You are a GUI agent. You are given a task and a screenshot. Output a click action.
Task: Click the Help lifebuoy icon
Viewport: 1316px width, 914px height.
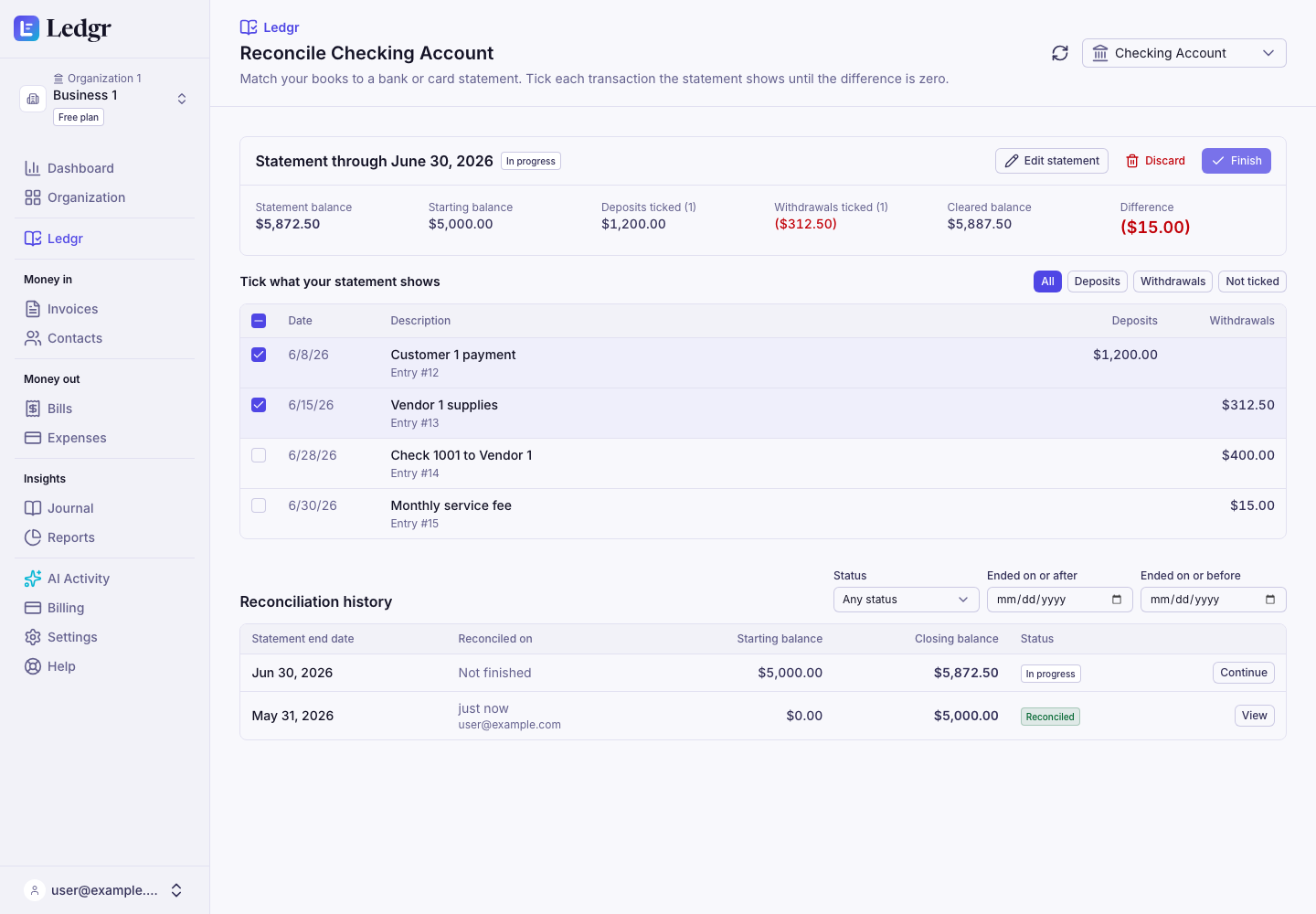(x=33, y=666)
